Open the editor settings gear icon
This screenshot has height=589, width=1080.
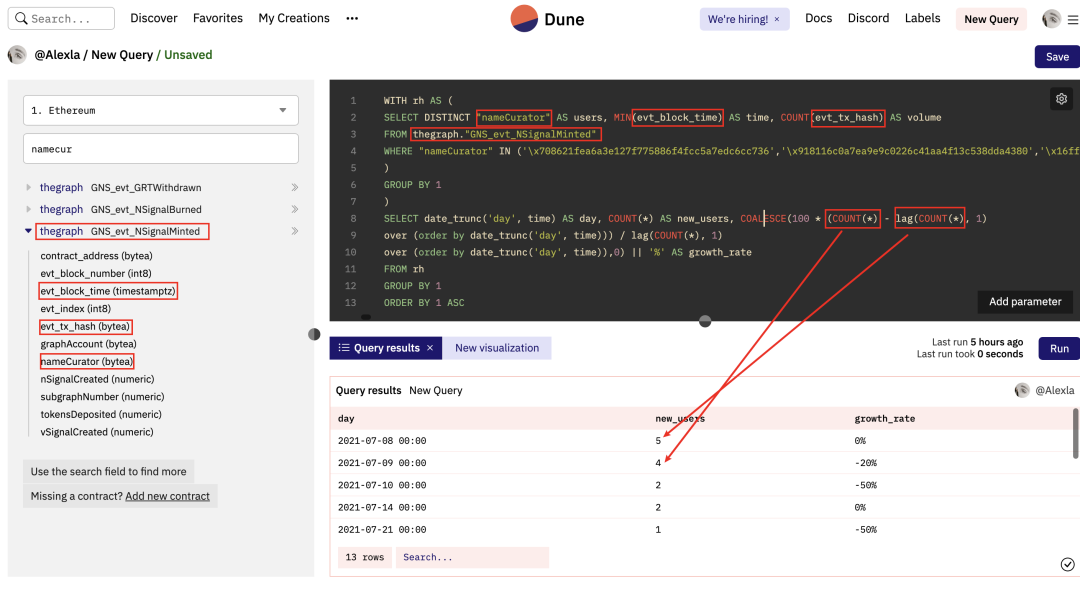pyautogui.click(x=1061, y=99)
